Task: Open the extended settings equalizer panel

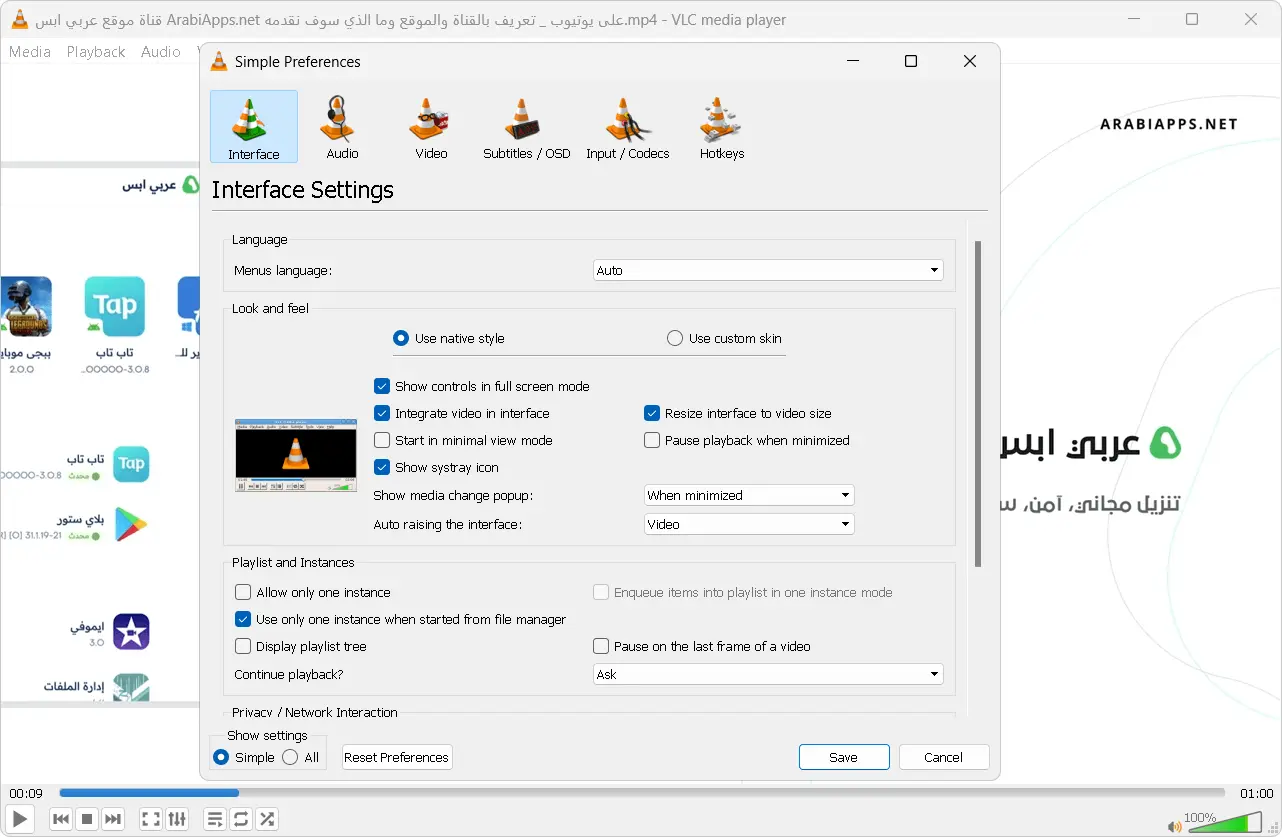Action: 177,818
